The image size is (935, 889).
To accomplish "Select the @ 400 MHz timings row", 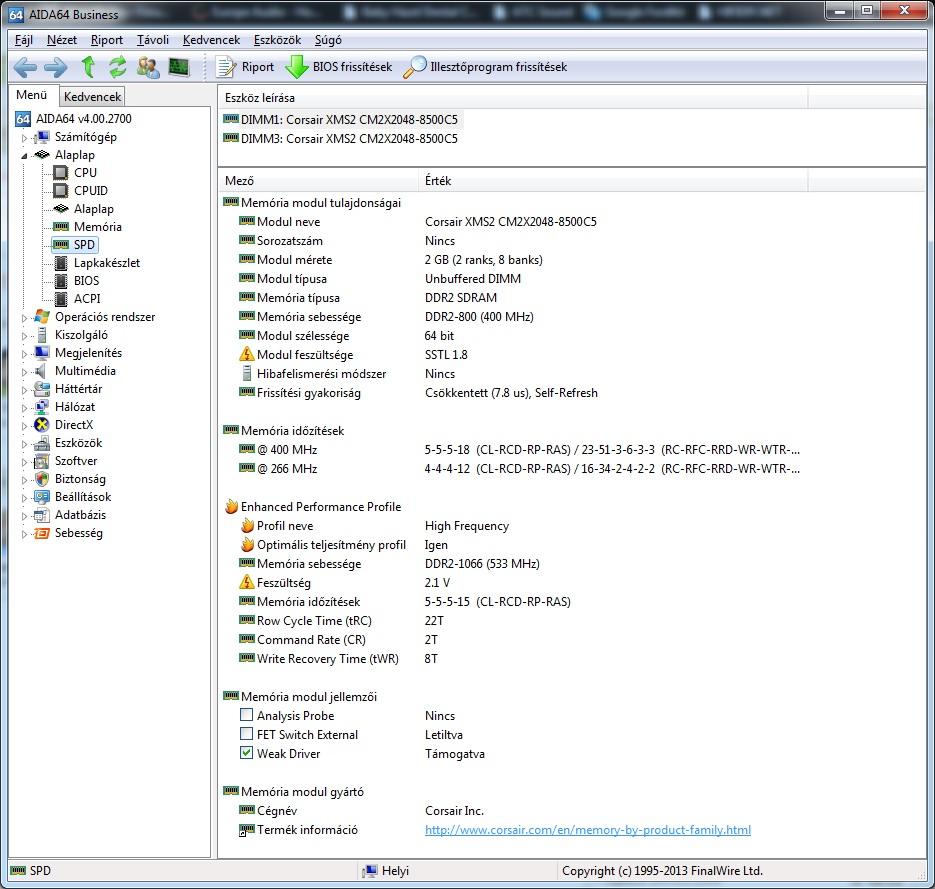I will (519, 450).
